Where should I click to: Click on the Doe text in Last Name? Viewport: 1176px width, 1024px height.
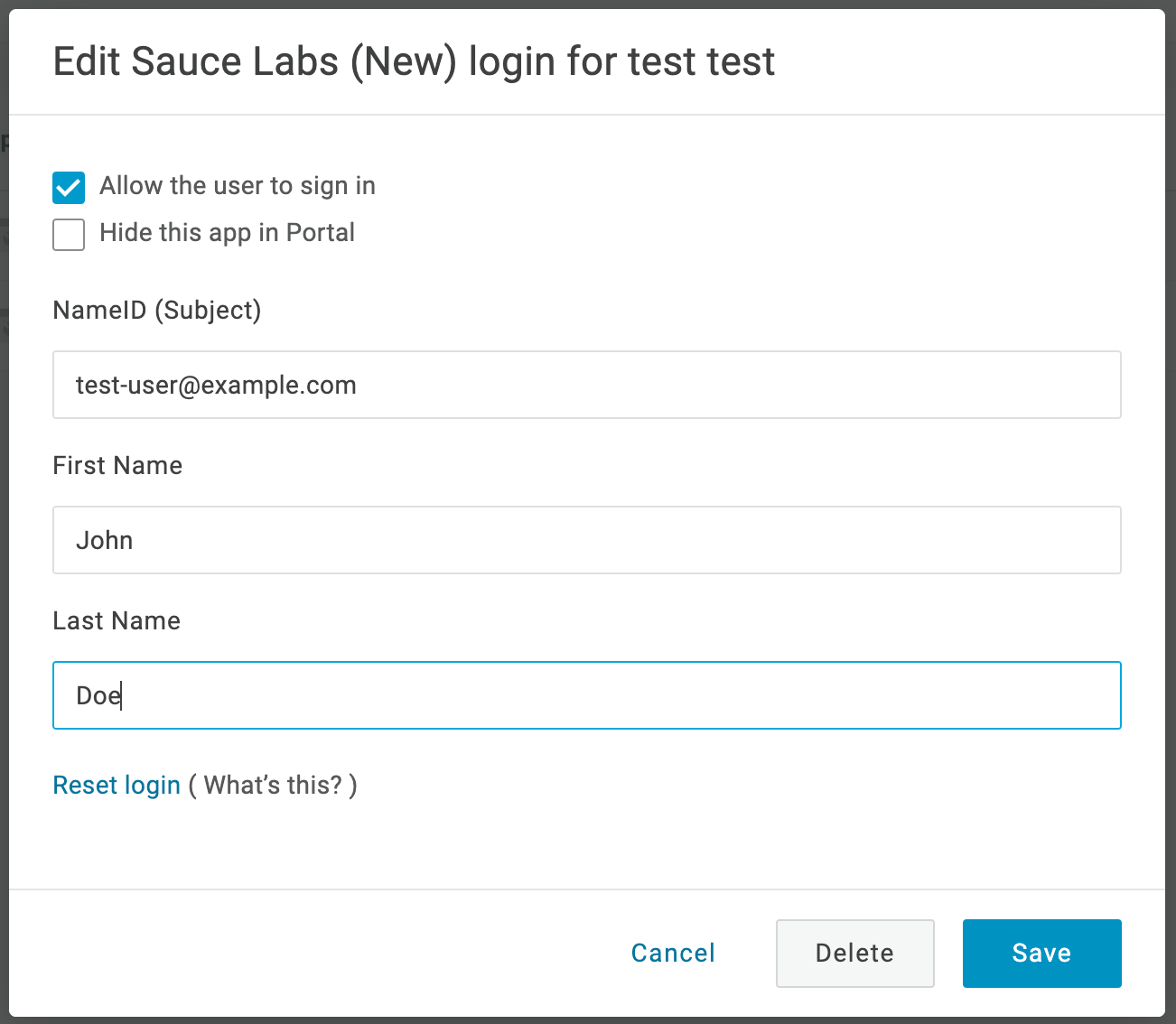pyautogui.click(x=98, y=696)
